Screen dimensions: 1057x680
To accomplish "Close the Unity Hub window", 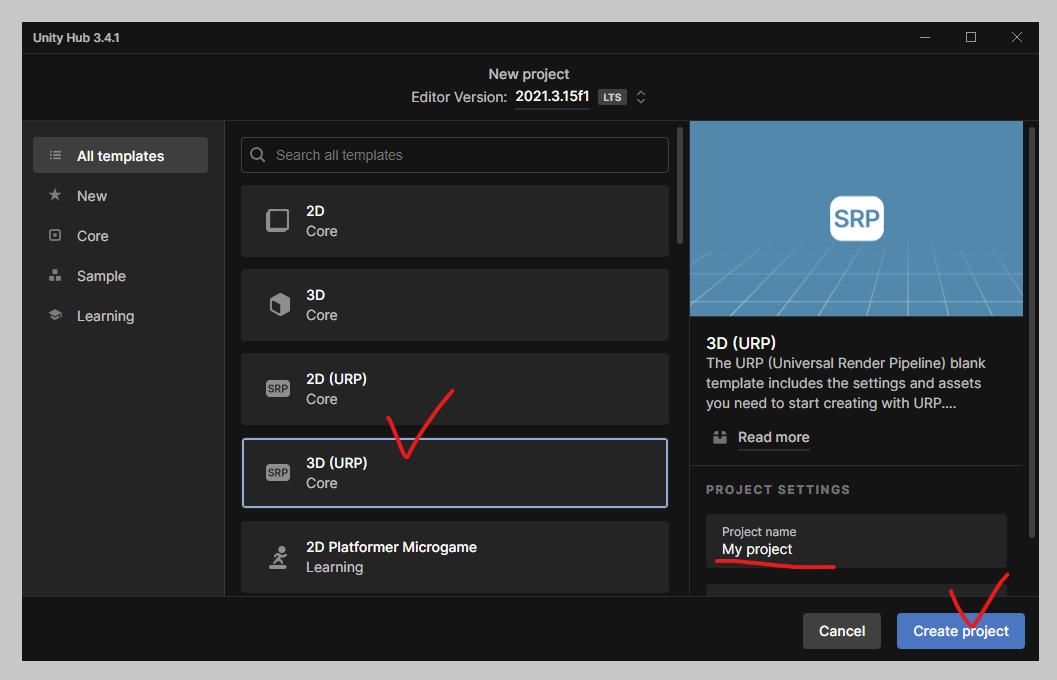I will (x=1017, y=38).
